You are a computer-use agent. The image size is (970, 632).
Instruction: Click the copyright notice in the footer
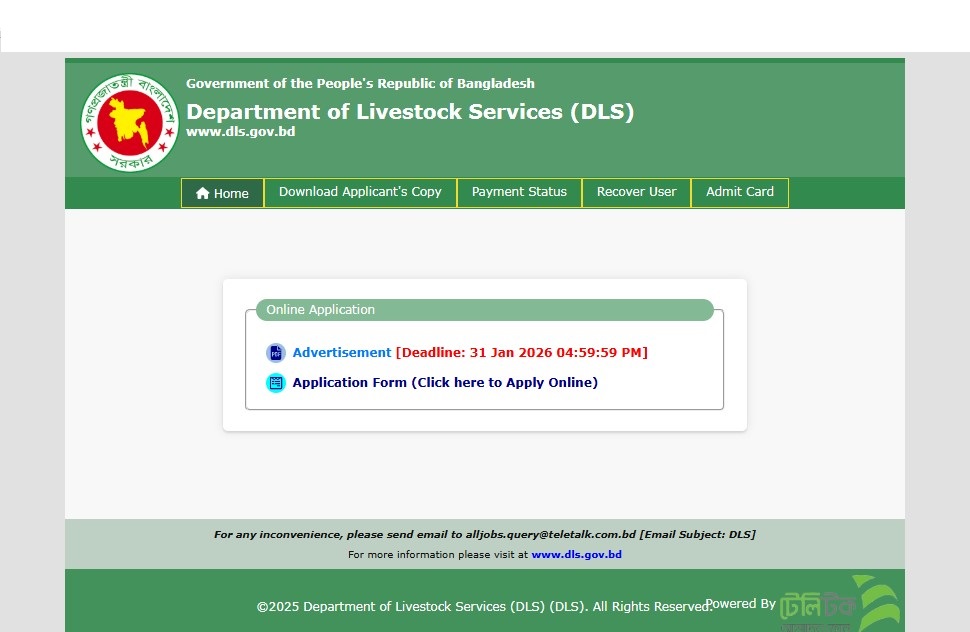tap(485, 607)
